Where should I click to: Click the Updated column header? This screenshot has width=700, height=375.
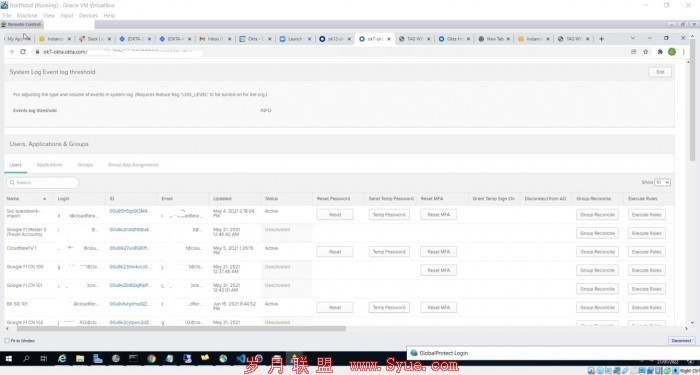click(222, 199)
